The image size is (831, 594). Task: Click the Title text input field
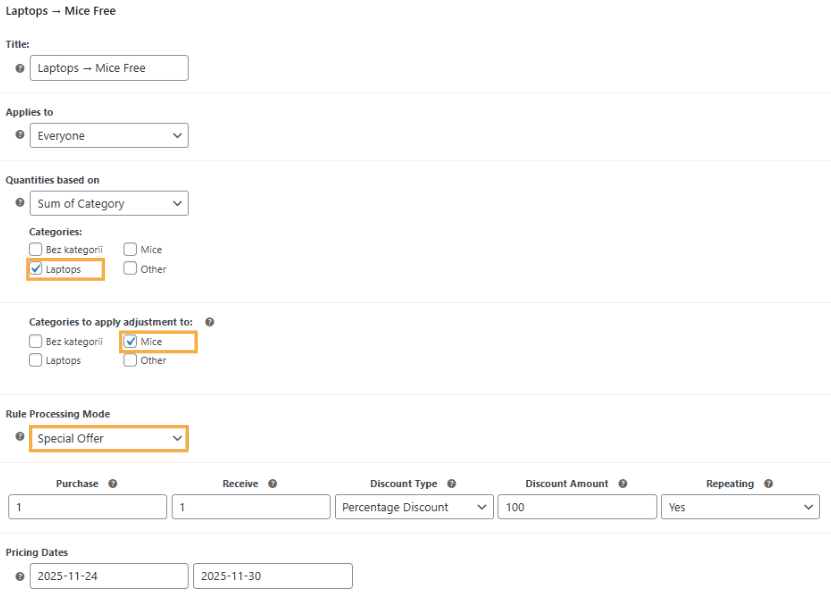click(109, 68)
